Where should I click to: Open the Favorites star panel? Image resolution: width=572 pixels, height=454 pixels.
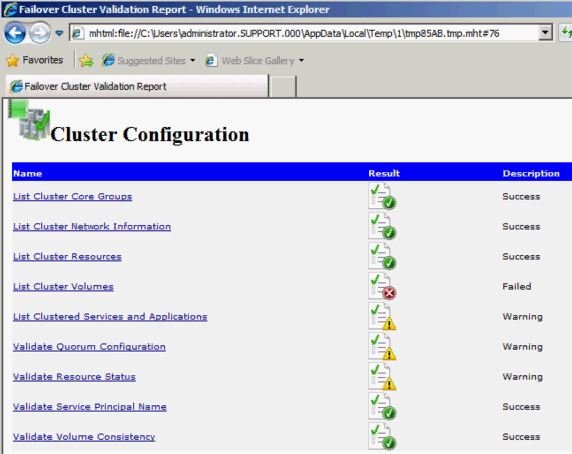coord(35,60)
